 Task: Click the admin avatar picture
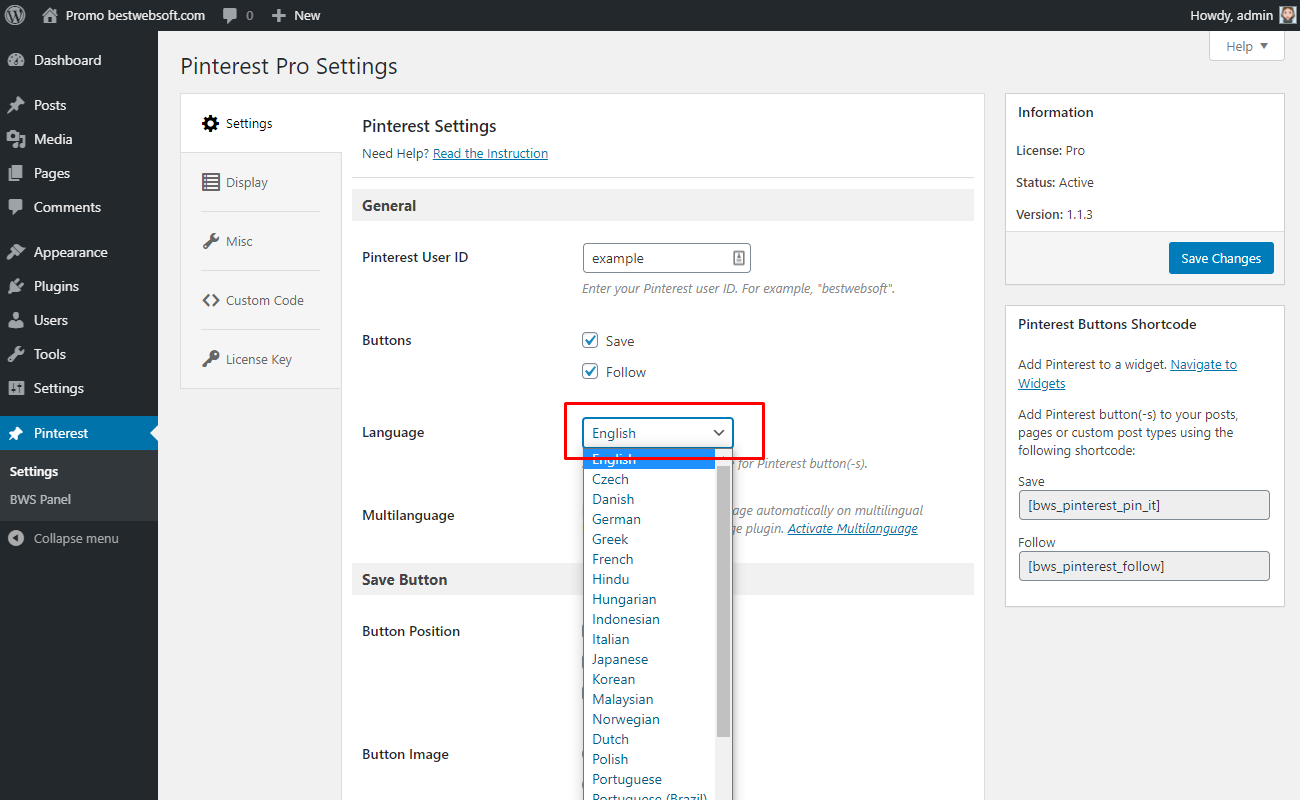point(1287,15)
